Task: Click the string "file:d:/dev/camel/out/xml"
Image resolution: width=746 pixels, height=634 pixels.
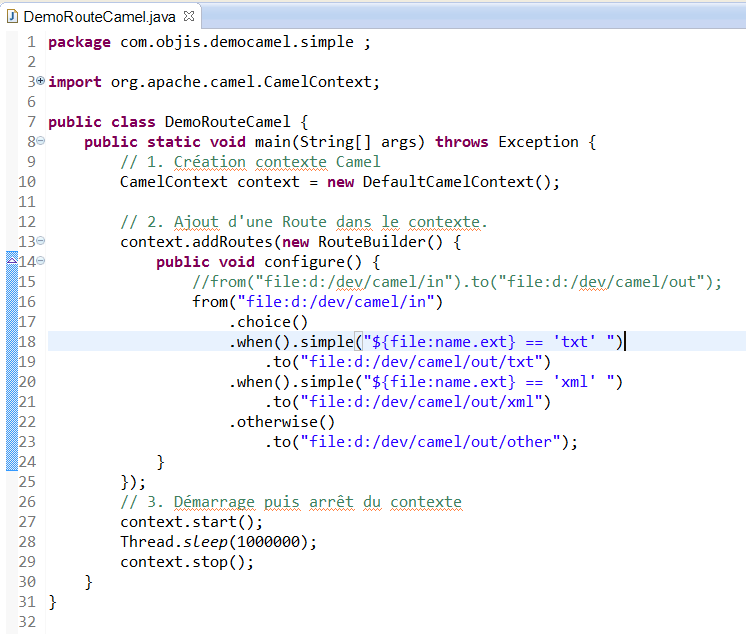Action: (421, 402)
